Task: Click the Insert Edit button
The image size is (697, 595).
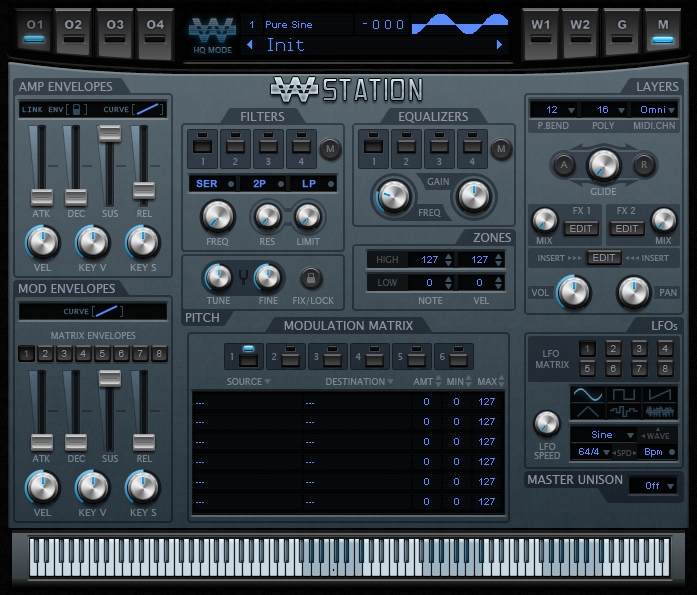Action: [x=604, y=258]
